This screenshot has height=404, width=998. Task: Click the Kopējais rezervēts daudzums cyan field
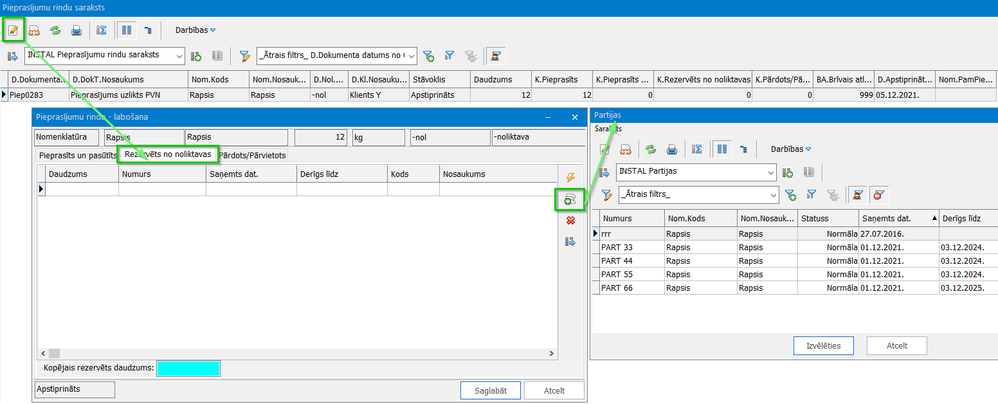[x=188, y=368]
